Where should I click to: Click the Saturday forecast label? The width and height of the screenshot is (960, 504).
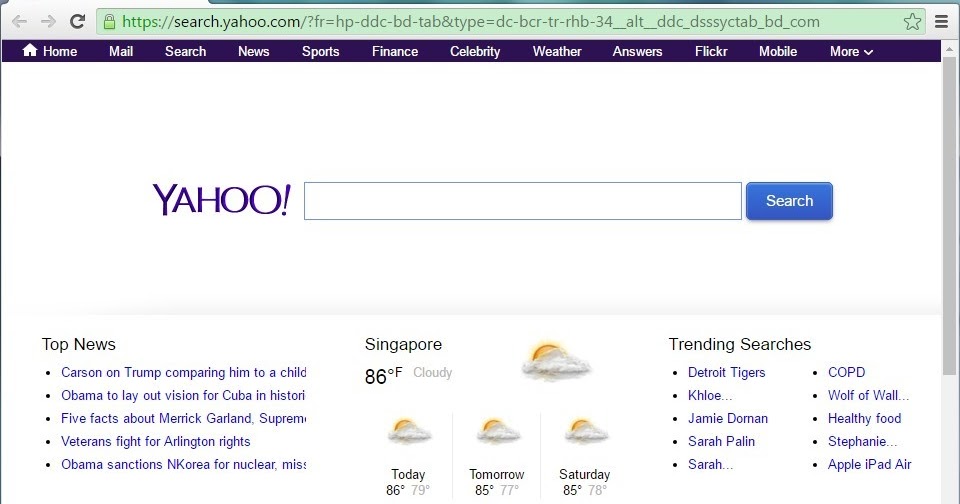[x=585, y=475]
